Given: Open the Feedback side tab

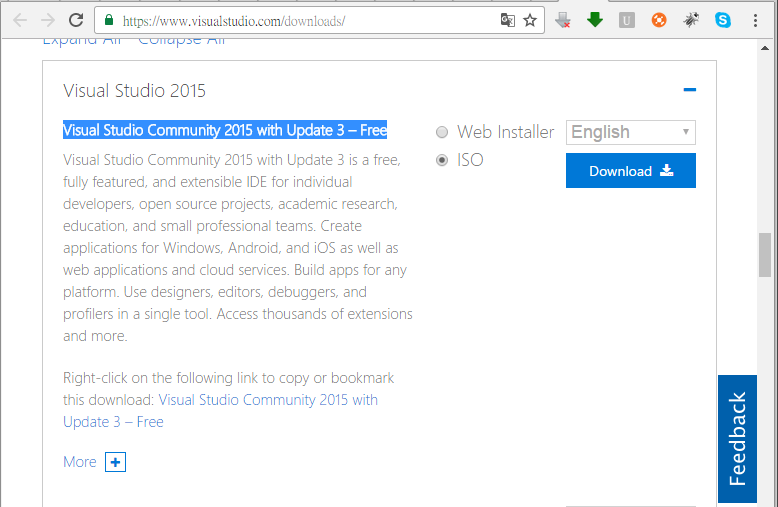Looking at the screenshot, I should [737, 439].
